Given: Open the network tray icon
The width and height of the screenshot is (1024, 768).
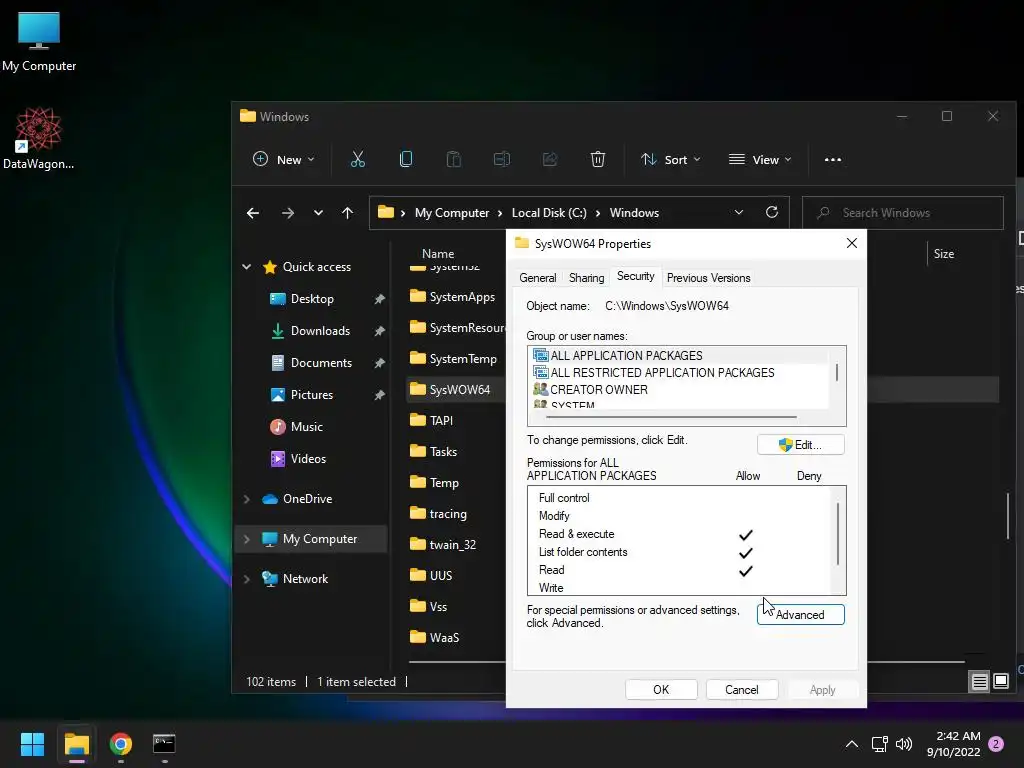Looking at the screenshot, I should [x=879, y=744].
